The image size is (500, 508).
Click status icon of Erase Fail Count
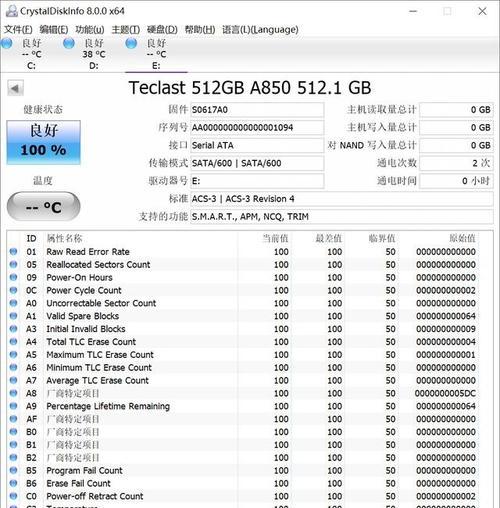coord(13,483)
